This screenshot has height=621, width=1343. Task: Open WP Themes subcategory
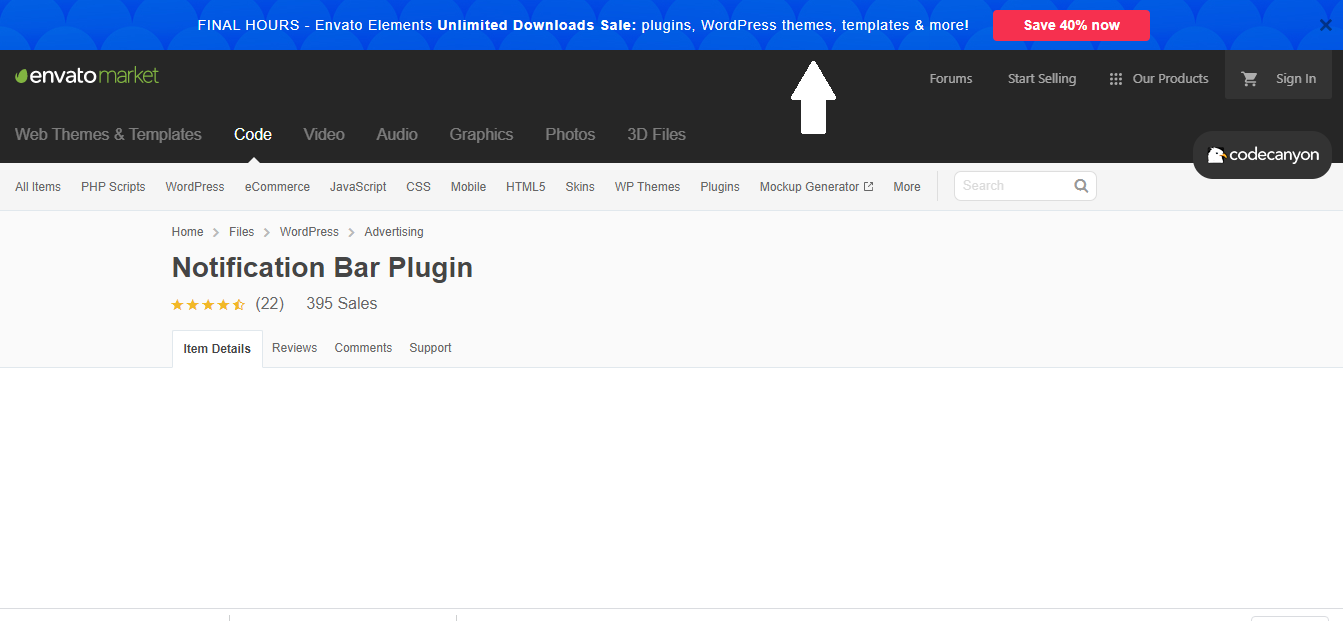[647, 187]
